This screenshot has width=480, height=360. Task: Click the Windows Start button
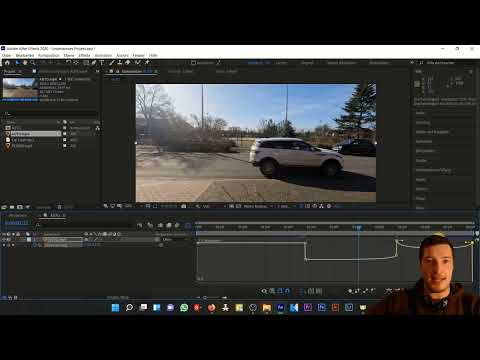click(x=115, y=307)
